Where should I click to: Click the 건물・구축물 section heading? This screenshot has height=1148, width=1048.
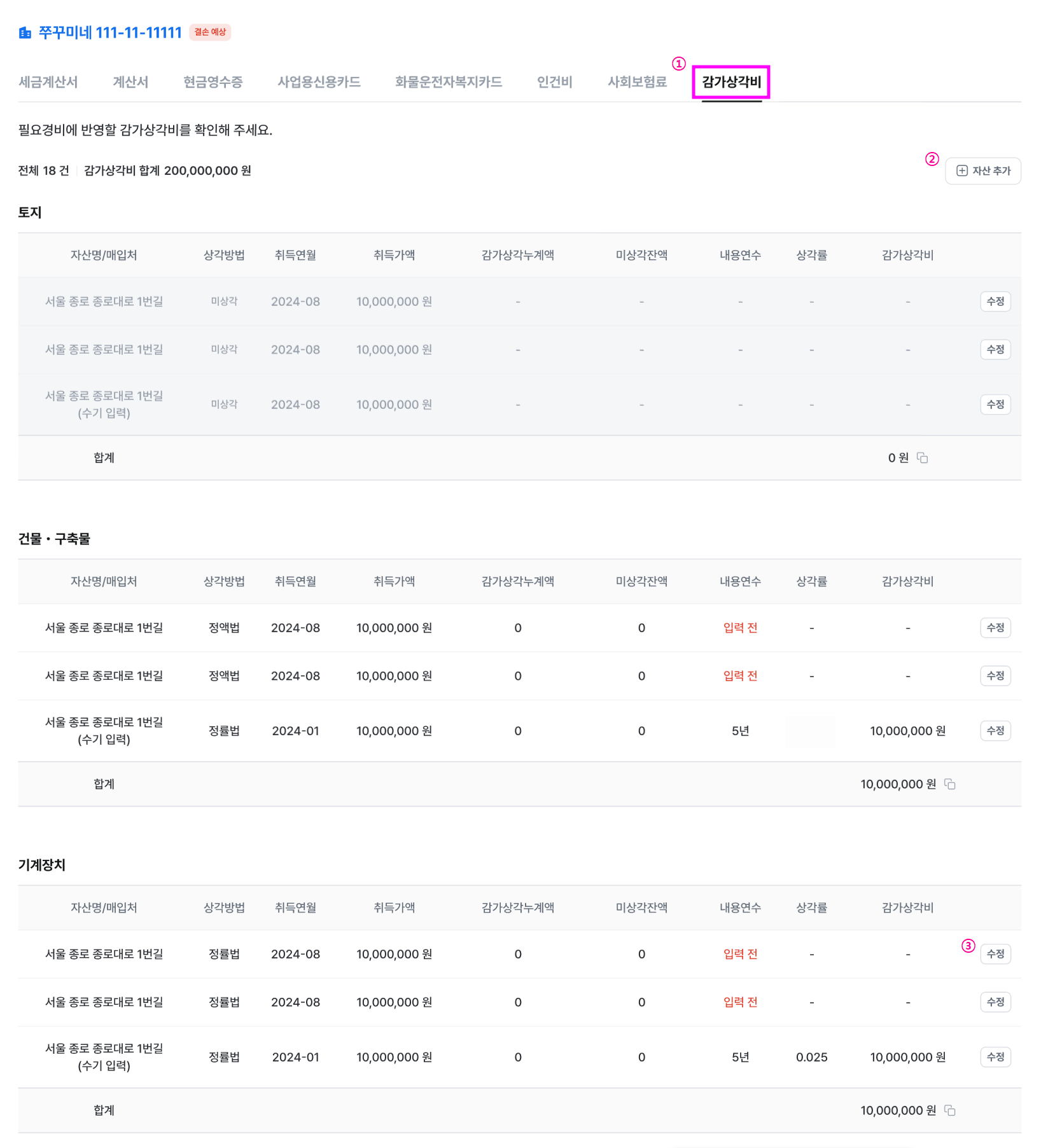pos(54,539)
